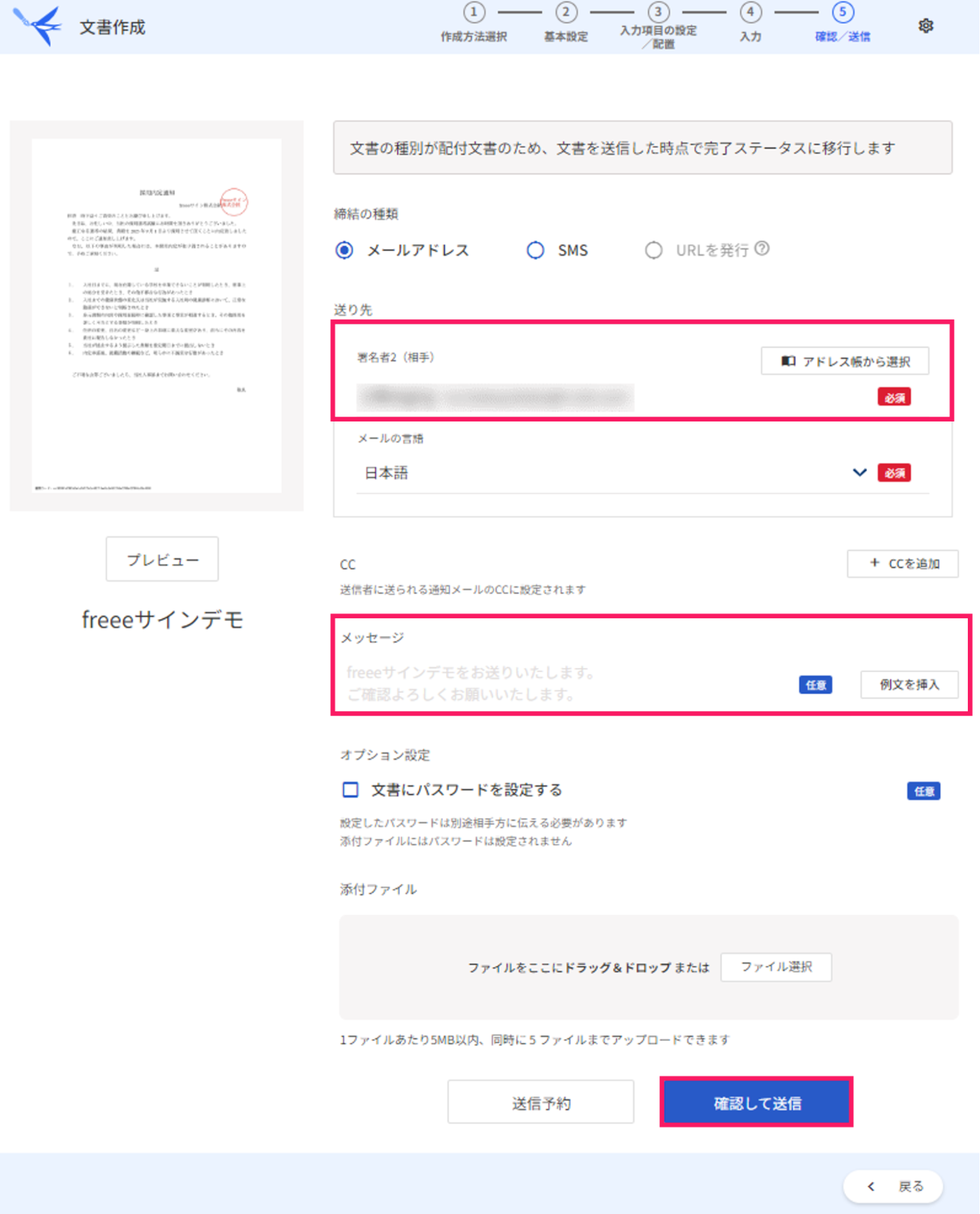
Task: Click the 文書作成 page heading
Action: (112, 27)
